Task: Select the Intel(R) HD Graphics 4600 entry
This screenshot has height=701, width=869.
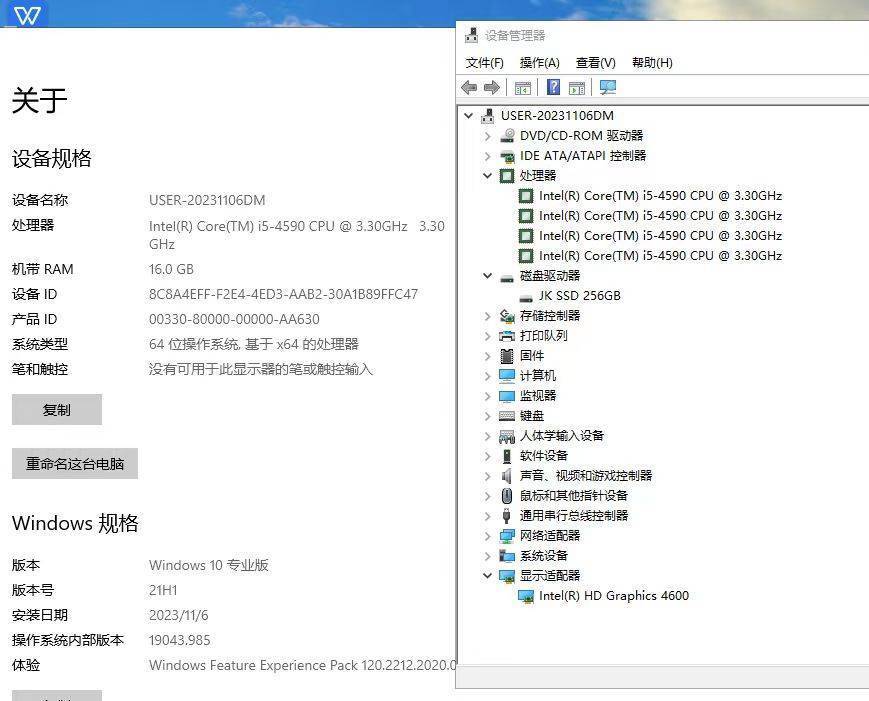Action: pyautogui.click(x=614, y=596)
